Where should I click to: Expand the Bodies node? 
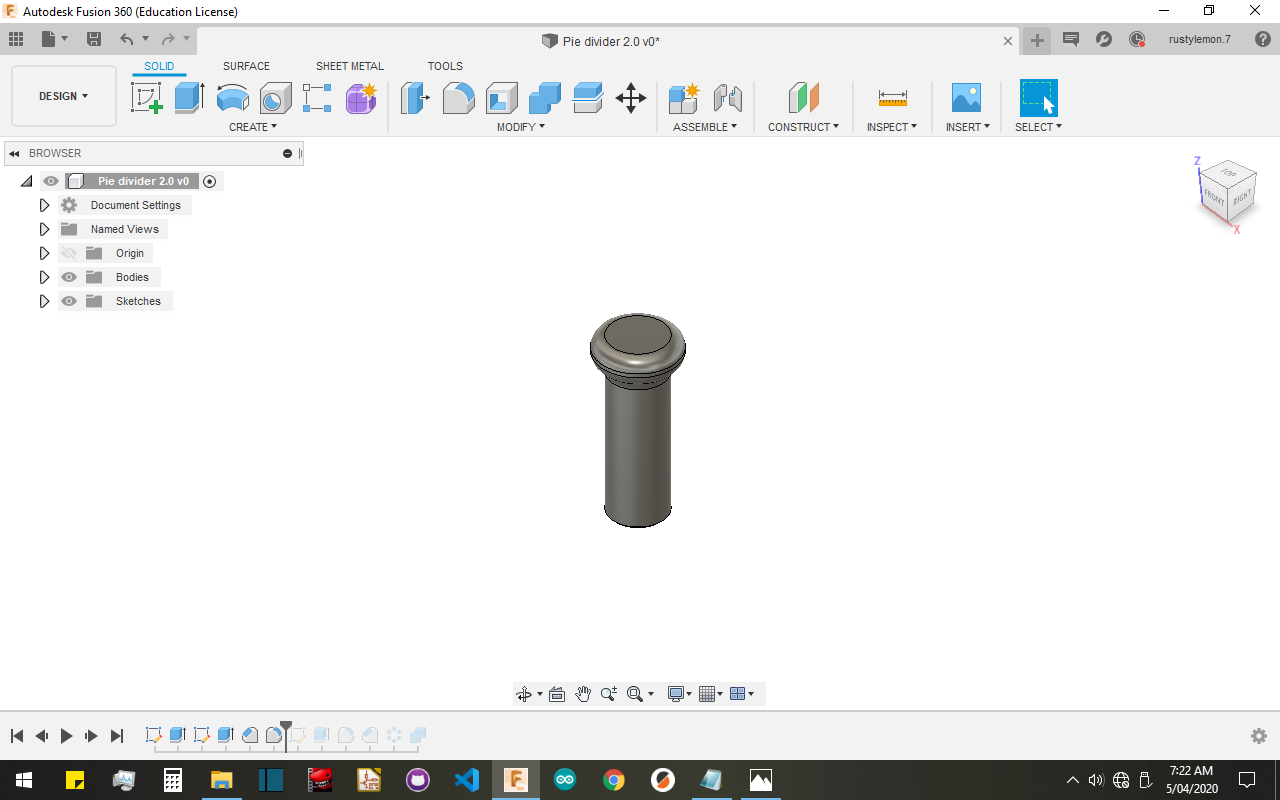coord(44,277)
